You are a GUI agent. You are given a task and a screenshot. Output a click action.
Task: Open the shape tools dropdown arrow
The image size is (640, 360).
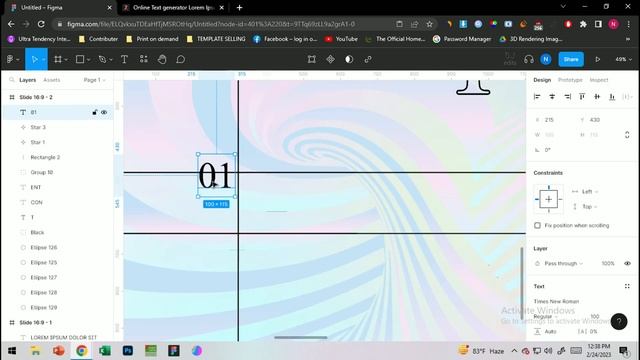(x=89, y=60)
